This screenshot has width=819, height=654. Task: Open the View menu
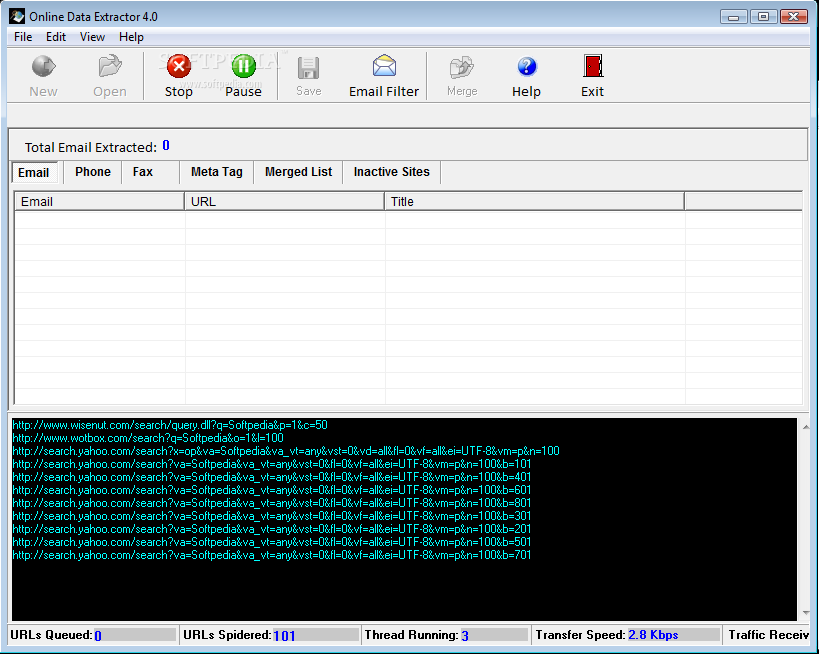tap(92, 37)
